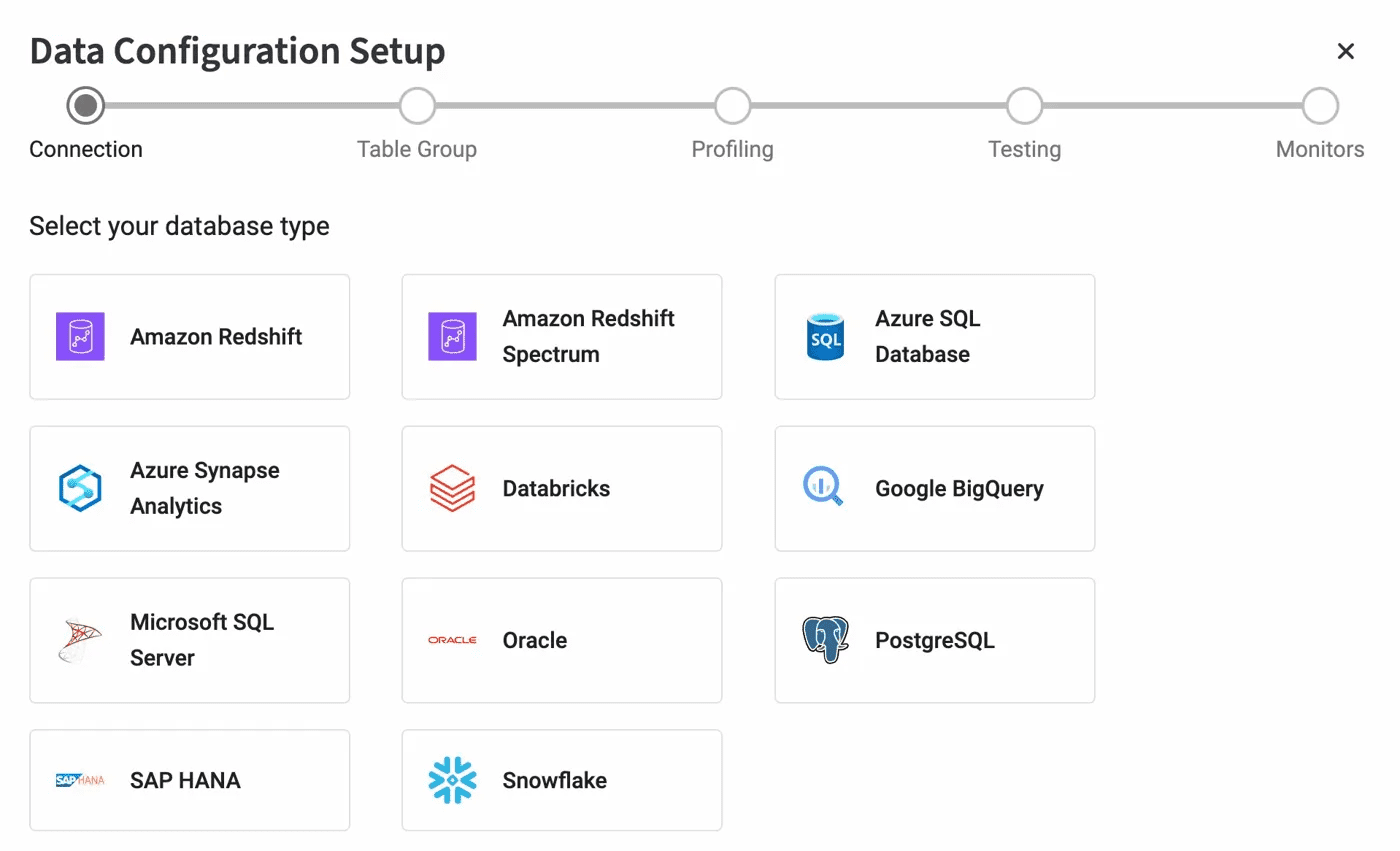The image size is (1400, 851).
Task: Go to the Monitors step circle
Action: tap(1320, 105)
